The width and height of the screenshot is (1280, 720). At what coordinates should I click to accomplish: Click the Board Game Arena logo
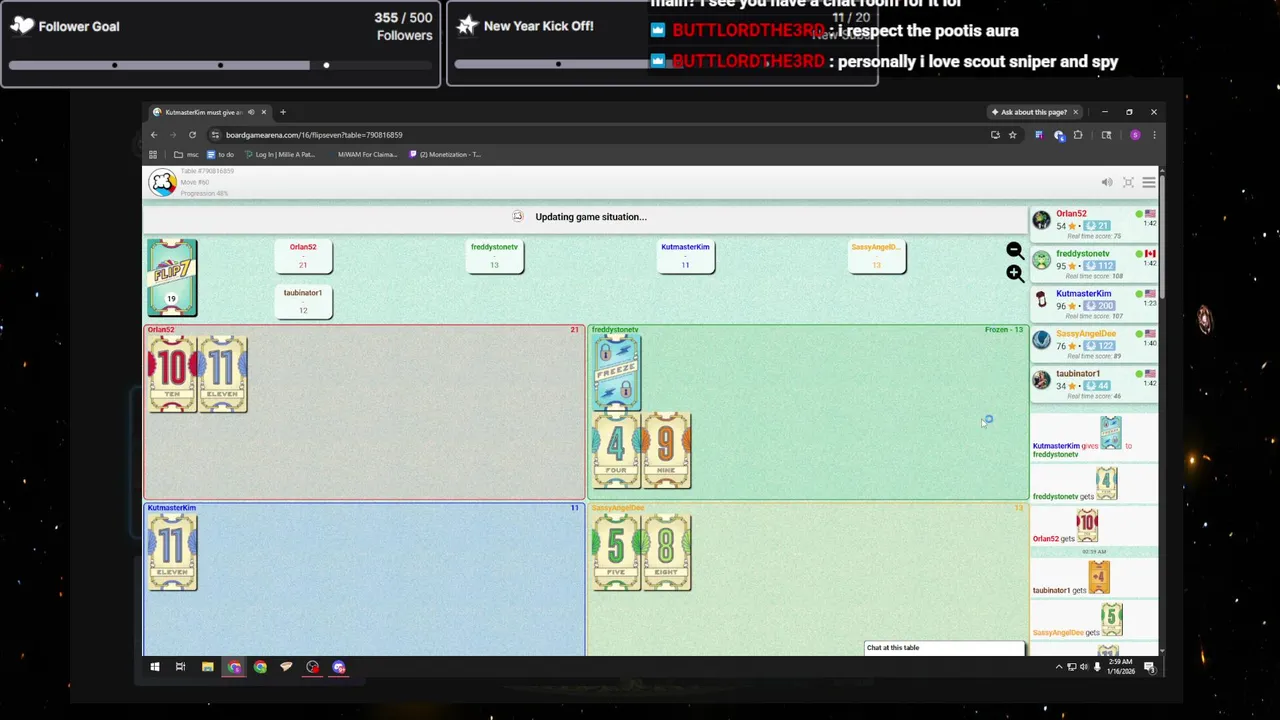163,182
